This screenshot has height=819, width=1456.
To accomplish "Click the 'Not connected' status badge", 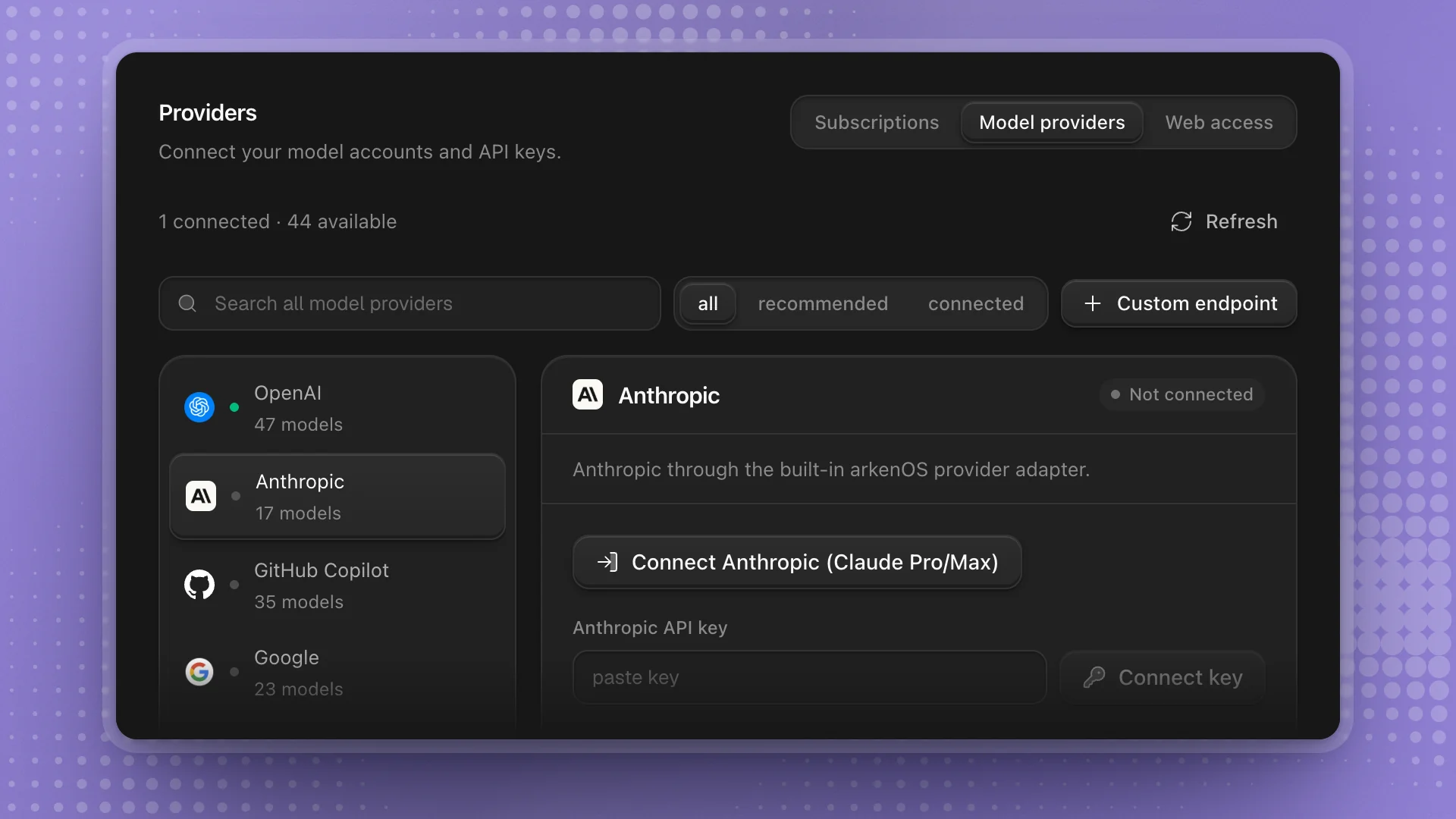I will click(x=1181, y=394).
